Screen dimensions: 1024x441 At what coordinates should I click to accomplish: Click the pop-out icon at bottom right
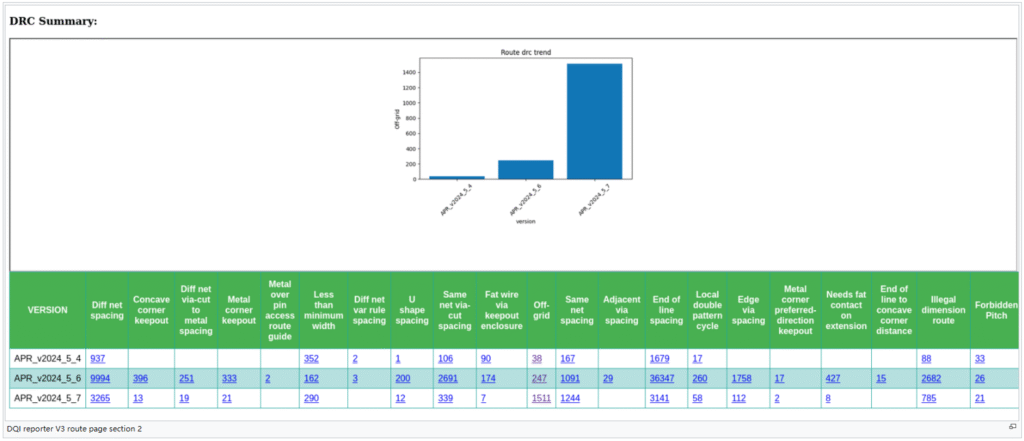1012,427
